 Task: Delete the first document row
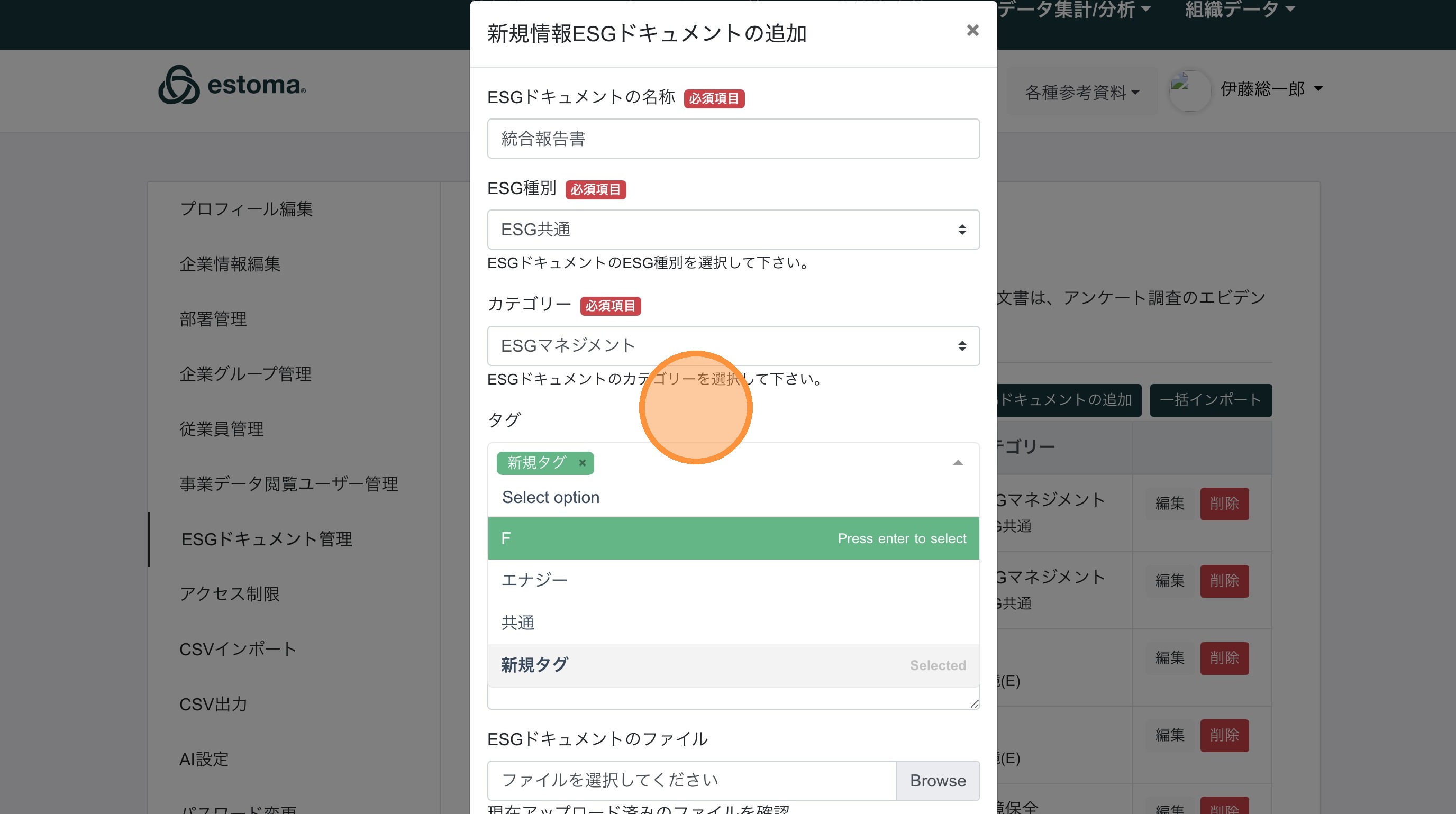click(1224, 504)
